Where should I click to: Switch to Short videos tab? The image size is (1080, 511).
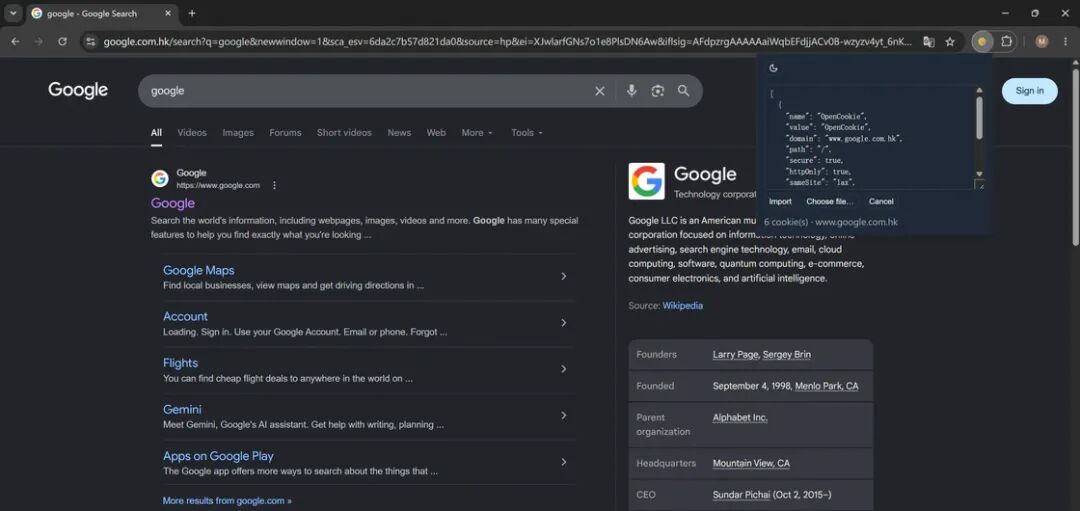(344, 133)
